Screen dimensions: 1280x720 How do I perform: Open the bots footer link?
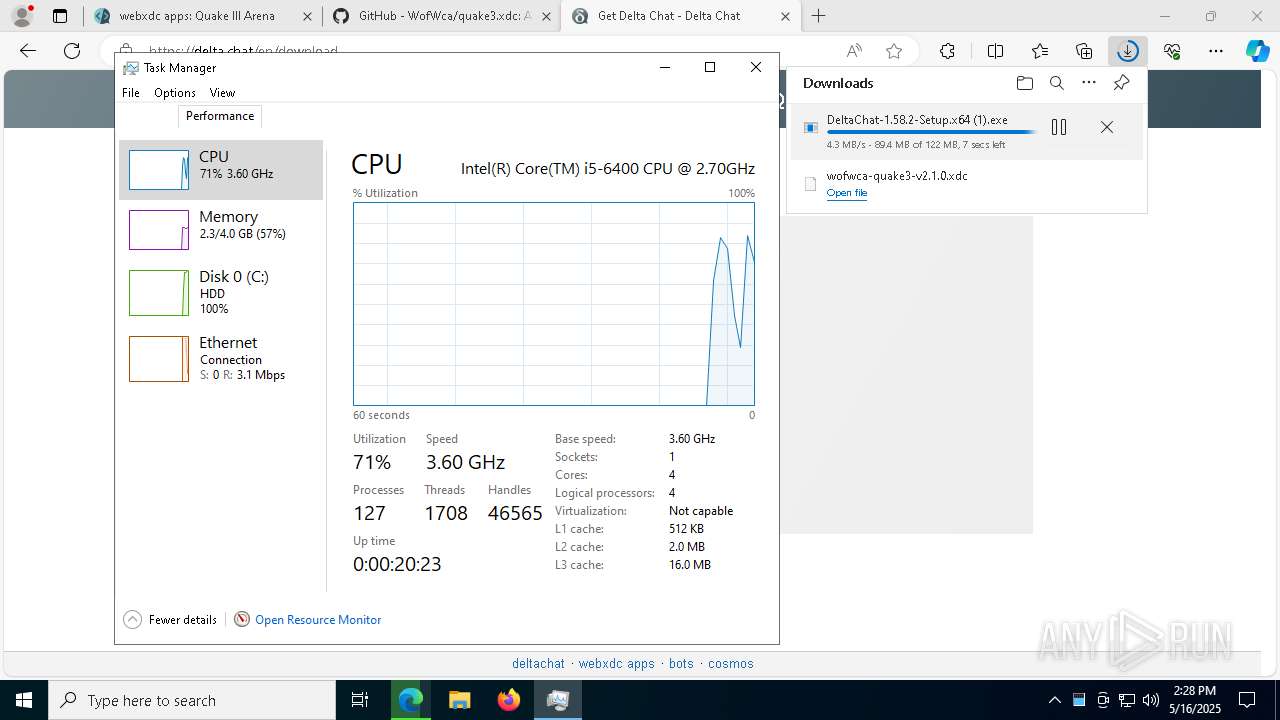tap(681, 664)
